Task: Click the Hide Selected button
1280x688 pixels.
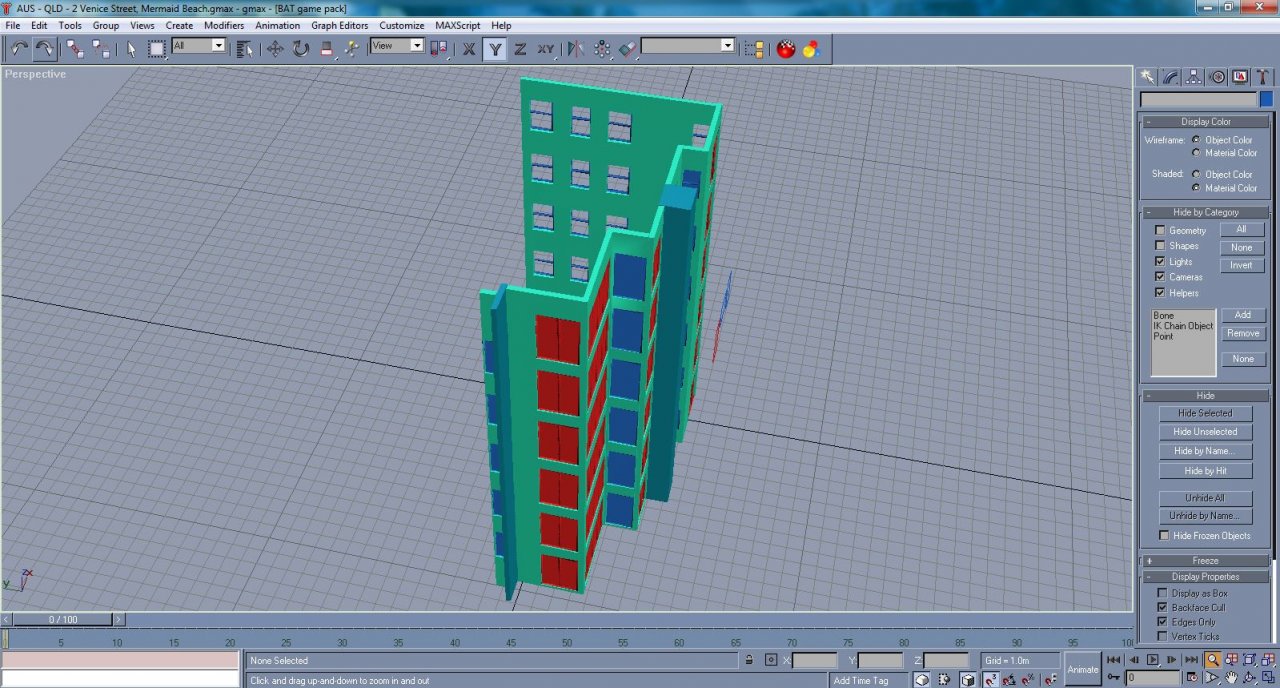Action: pyautogui.click(x=1205, y=413)
